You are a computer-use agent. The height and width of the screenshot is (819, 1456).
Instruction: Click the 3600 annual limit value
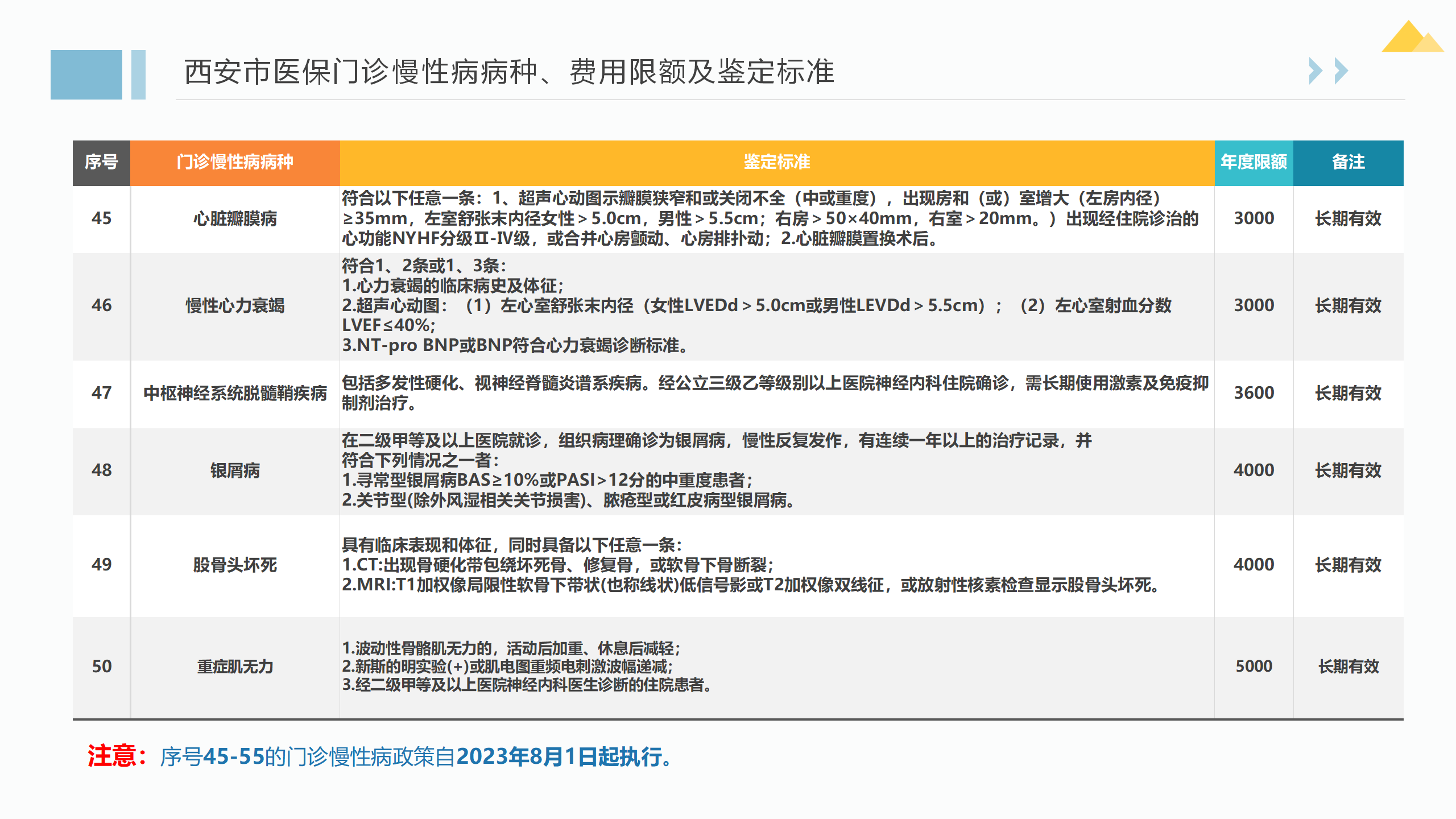coord(1254,393)
